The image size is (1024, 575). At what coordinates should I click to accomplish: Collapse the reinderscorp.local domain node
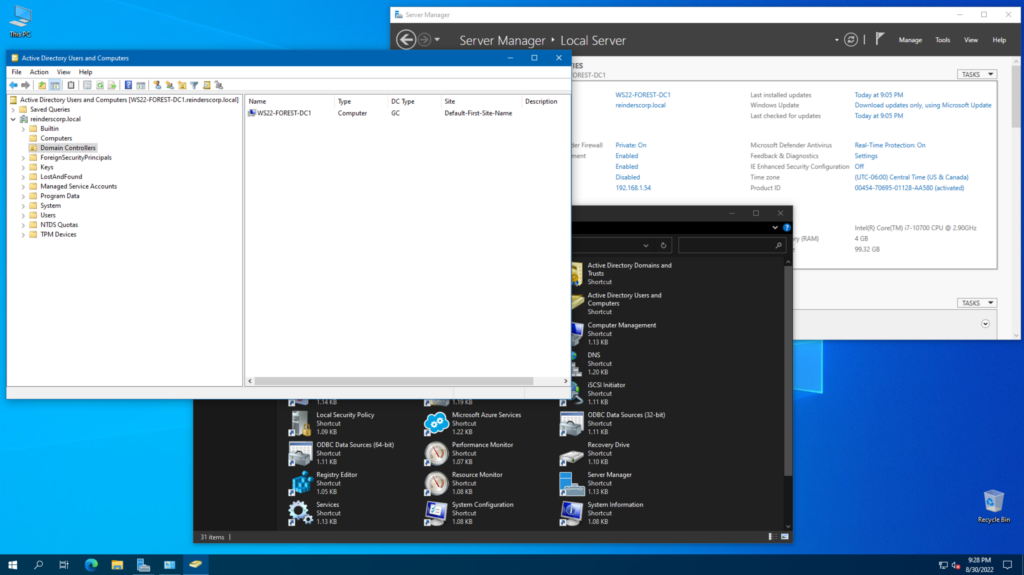pos(13,120)
